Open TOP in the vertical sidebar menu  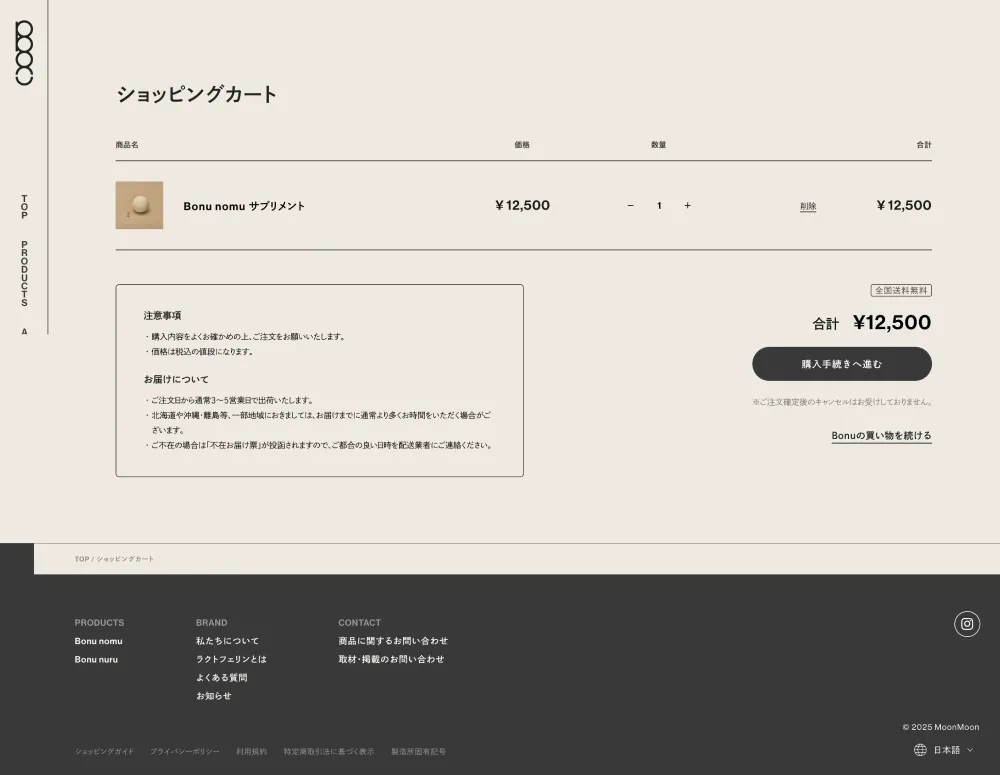click(x=24, y=207)
